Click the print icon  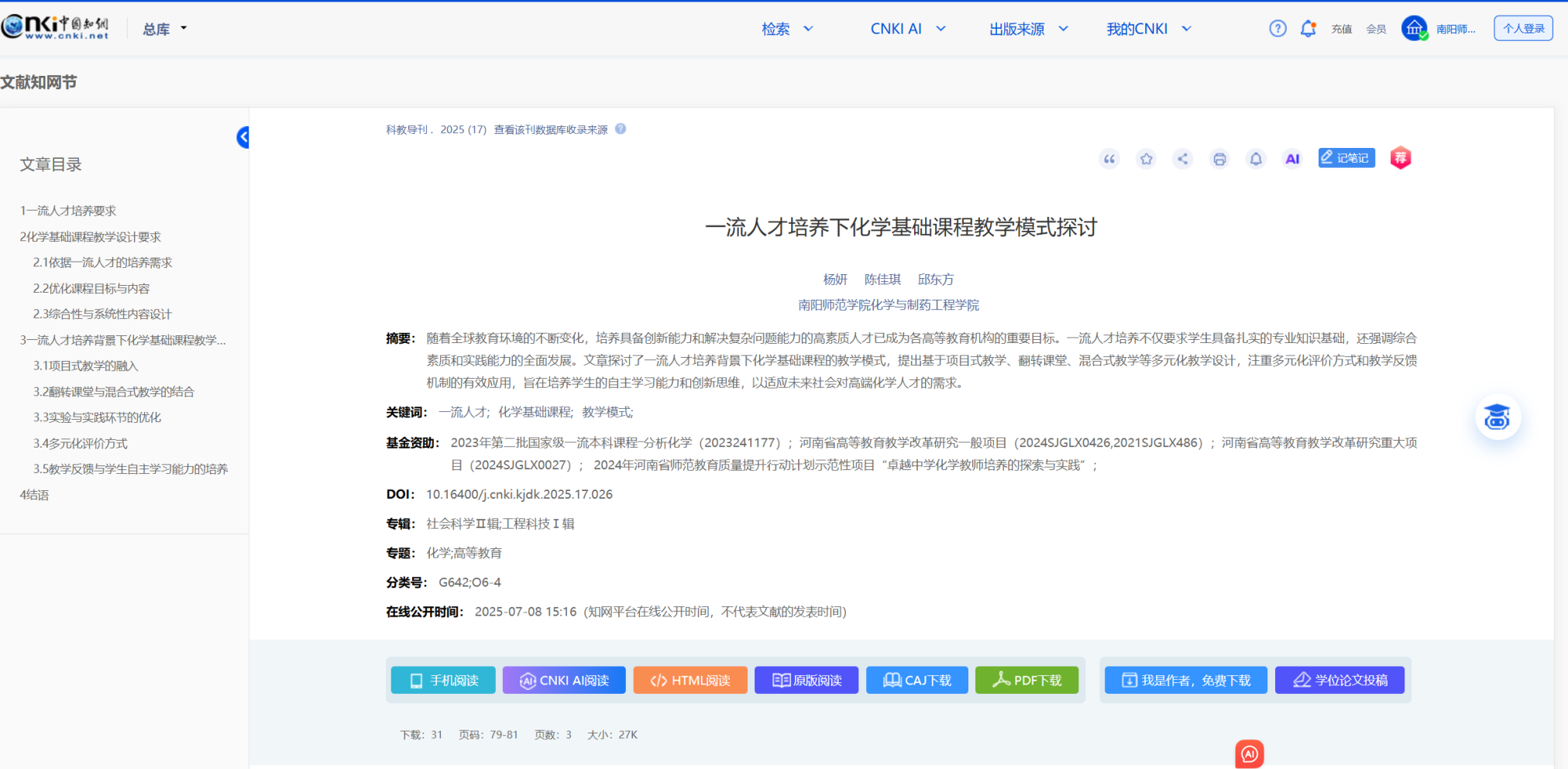(x=1219, y=160)
